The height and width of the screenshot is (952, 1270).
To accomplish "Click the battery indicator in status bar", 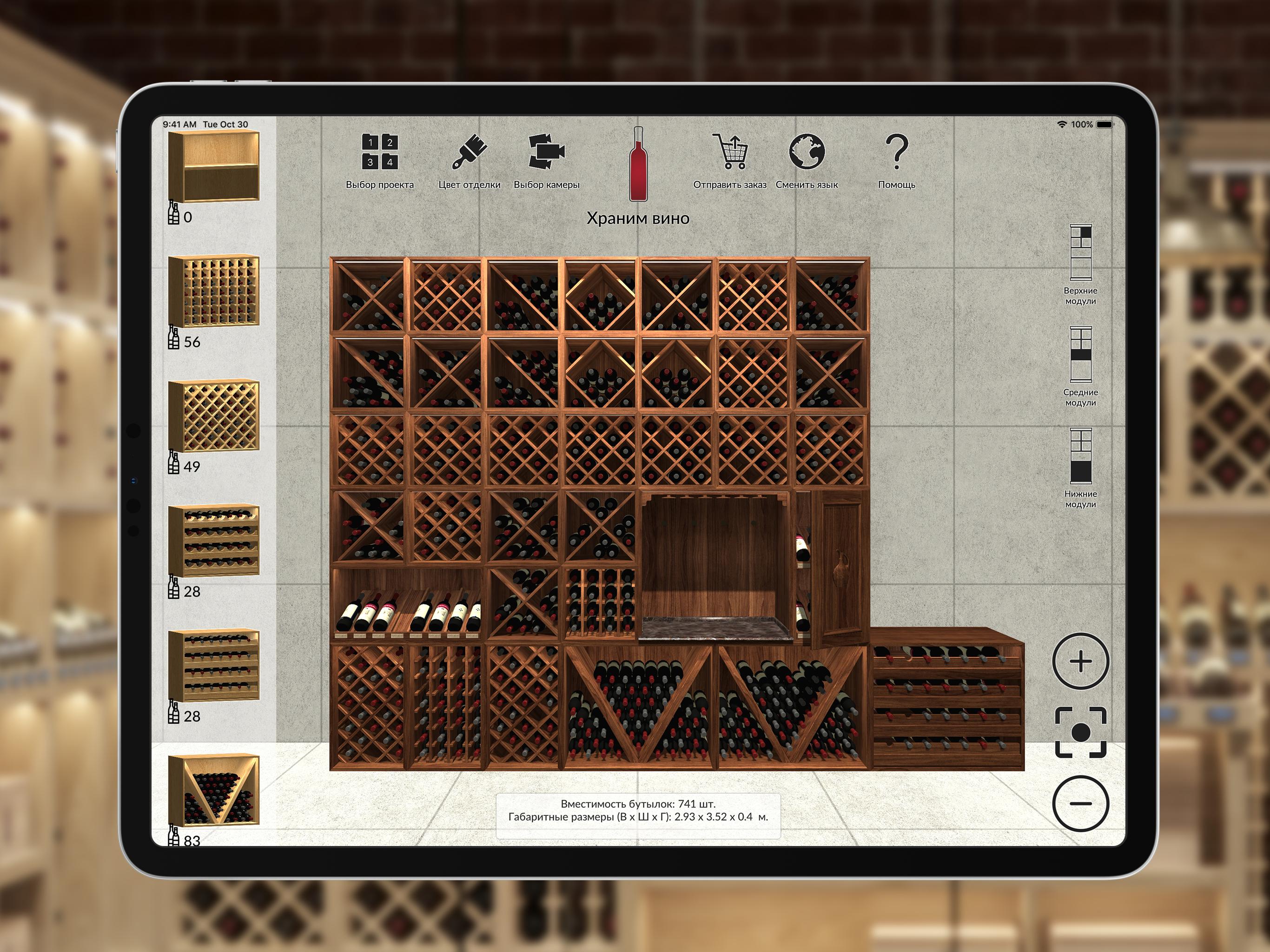I will (x=1105, y=125).
